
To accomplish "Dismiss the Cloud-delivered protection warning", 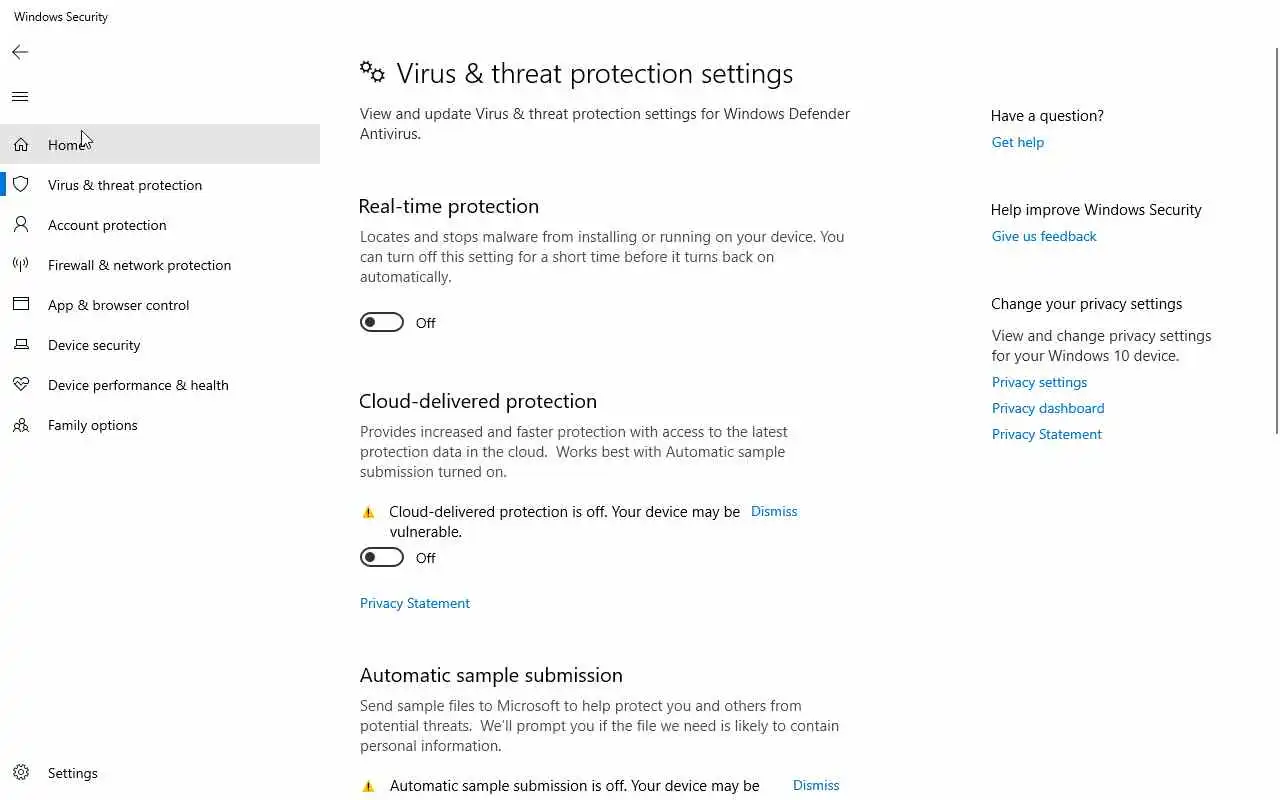I will click(774, 511).
